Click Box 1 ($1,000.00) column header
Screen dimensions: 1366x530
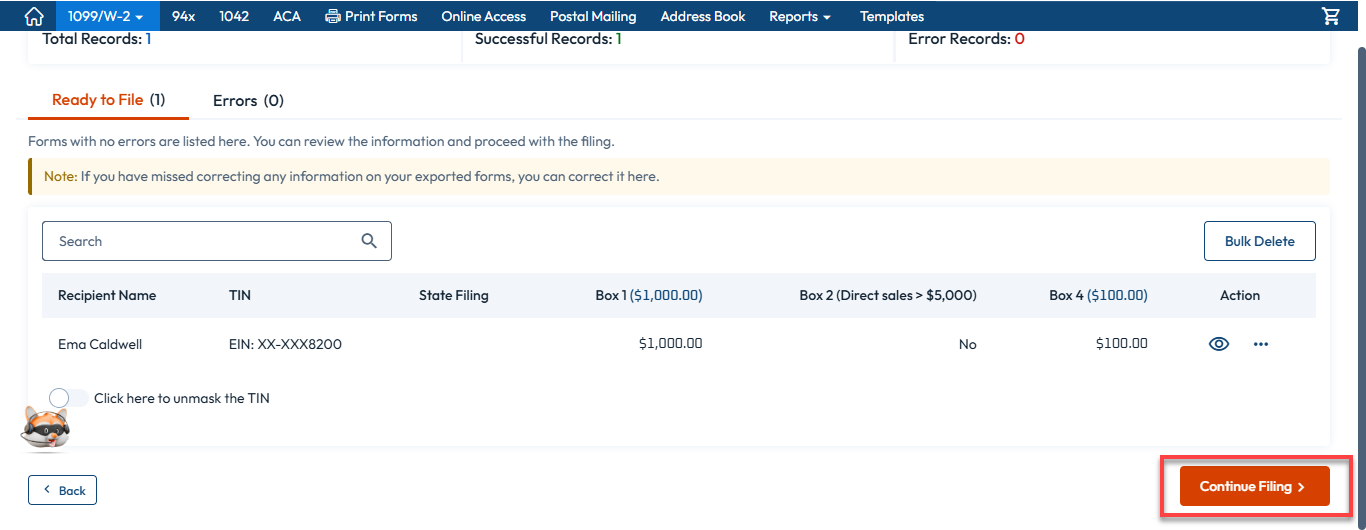click(649, 295)
